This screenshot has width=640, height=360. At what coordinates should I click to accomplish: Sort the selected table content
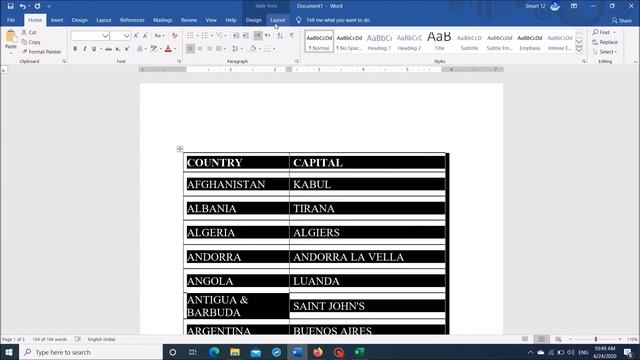(x=280, y=36)
